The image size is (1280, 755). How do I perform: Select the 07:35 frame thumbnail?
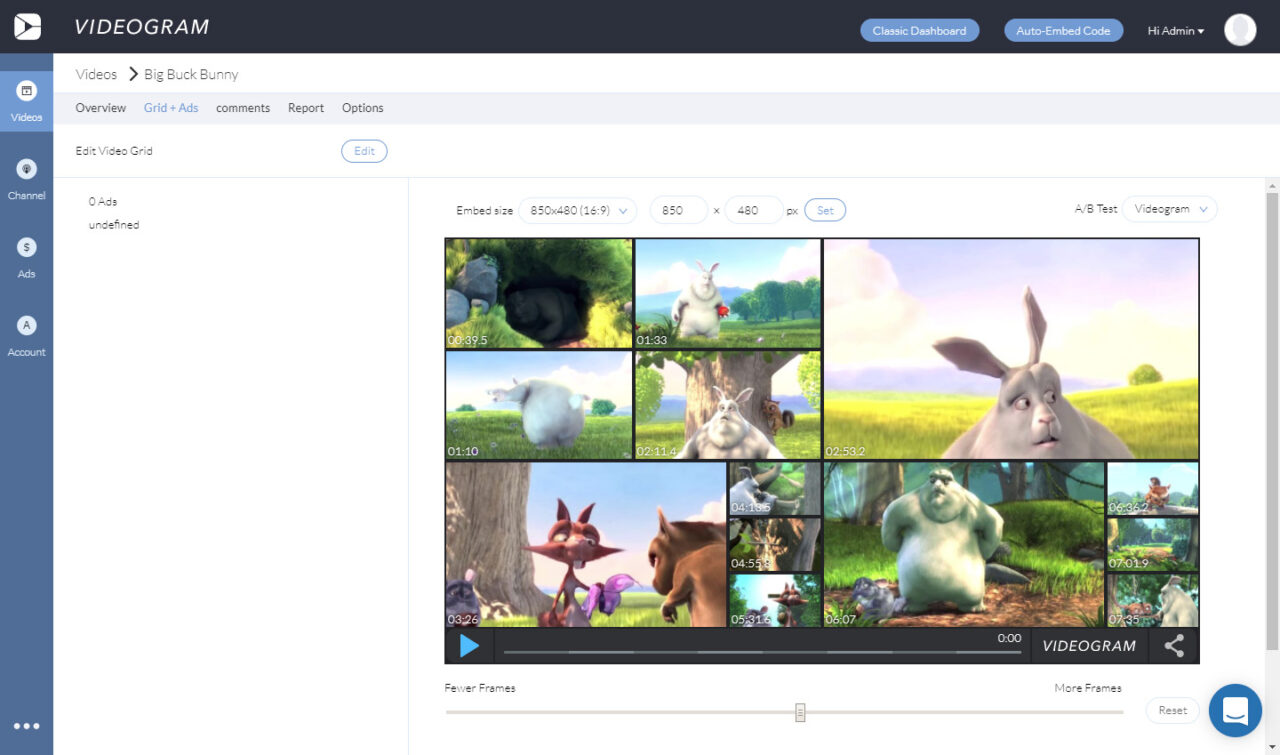1153,600
